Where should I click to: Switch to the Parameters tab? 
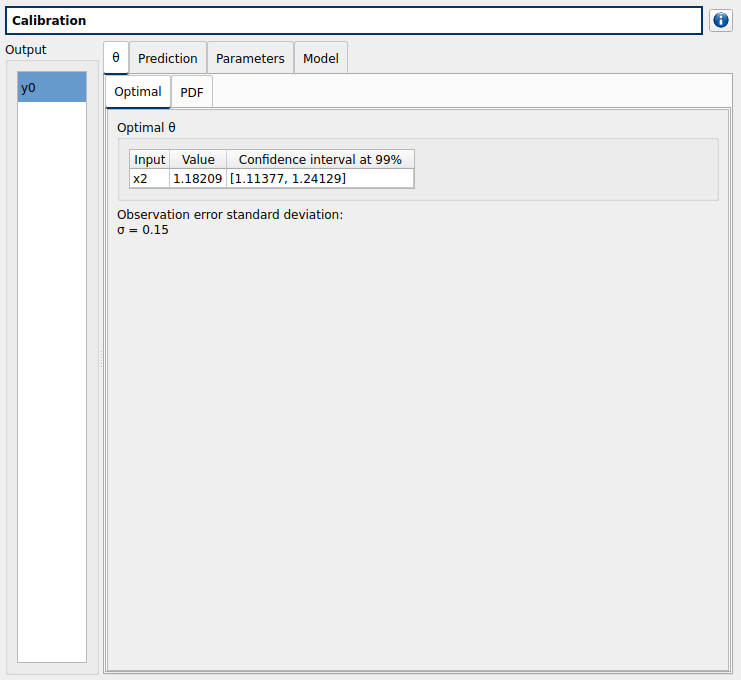click(x=250, y=58)
